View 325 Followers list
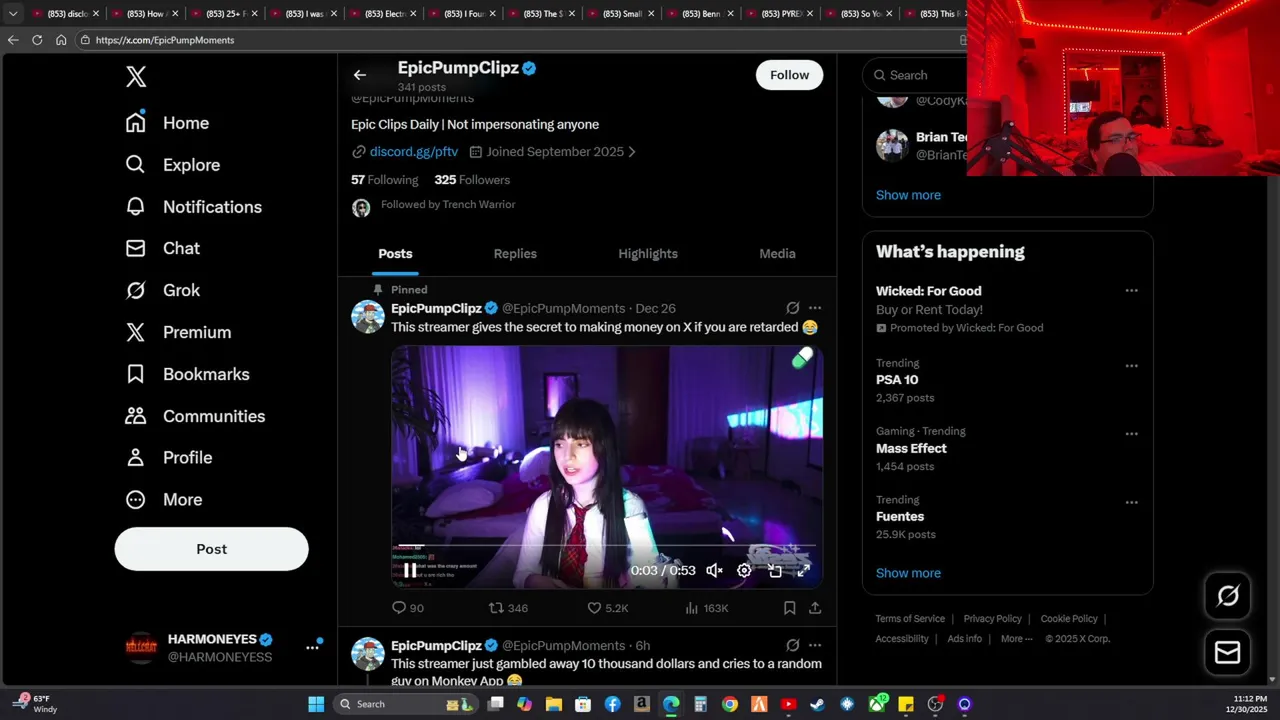Viewport: 1280px width, 720px height. pyautogui.click(x=472, y=180)
